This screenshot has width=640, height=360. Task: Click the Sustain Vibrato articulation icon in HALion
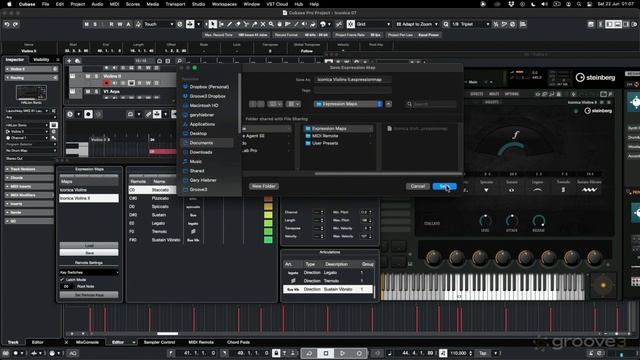coord(589,190)
